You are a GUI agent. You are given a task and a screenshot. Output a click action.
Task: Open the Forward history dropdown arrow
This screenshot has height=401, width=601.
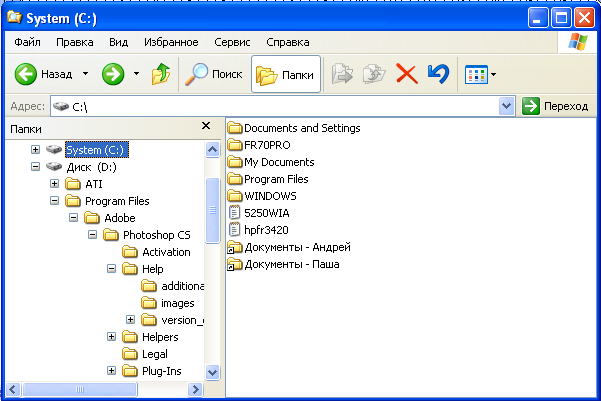click(136, 74)
